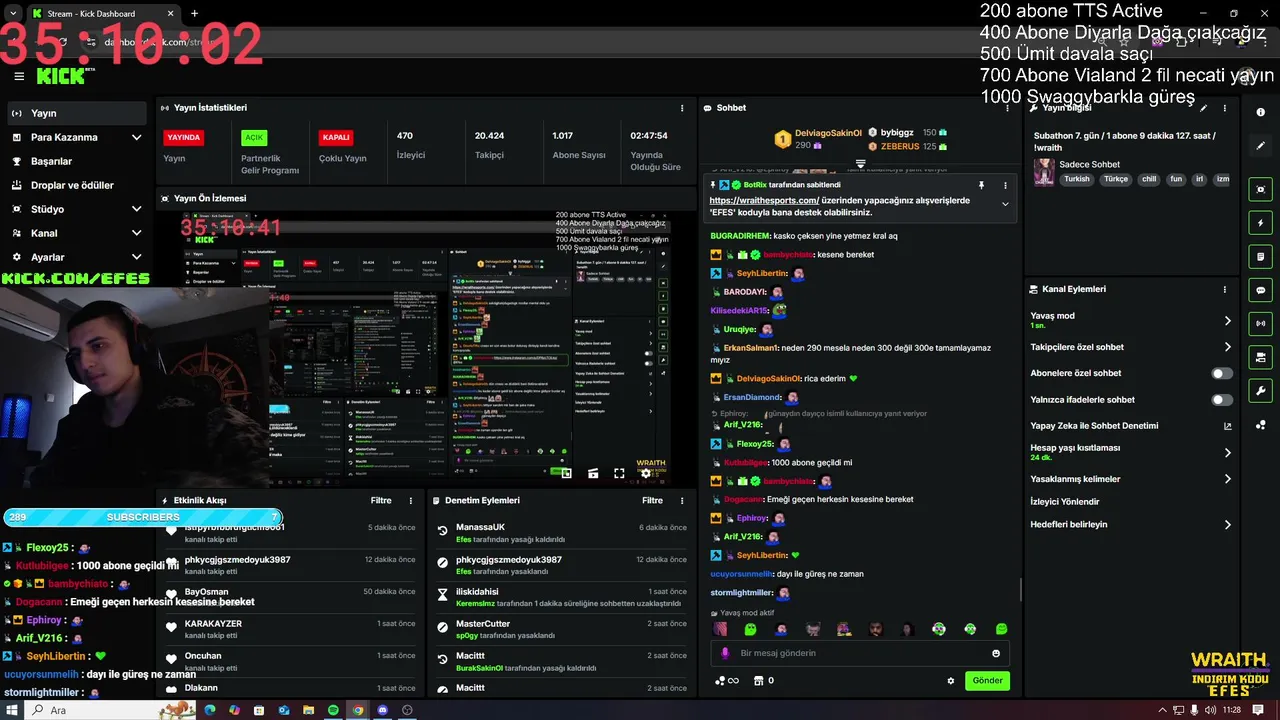Open Discord from the taskbar
The width and height of the screenshot is (1280, 720).
pos(382,710)
